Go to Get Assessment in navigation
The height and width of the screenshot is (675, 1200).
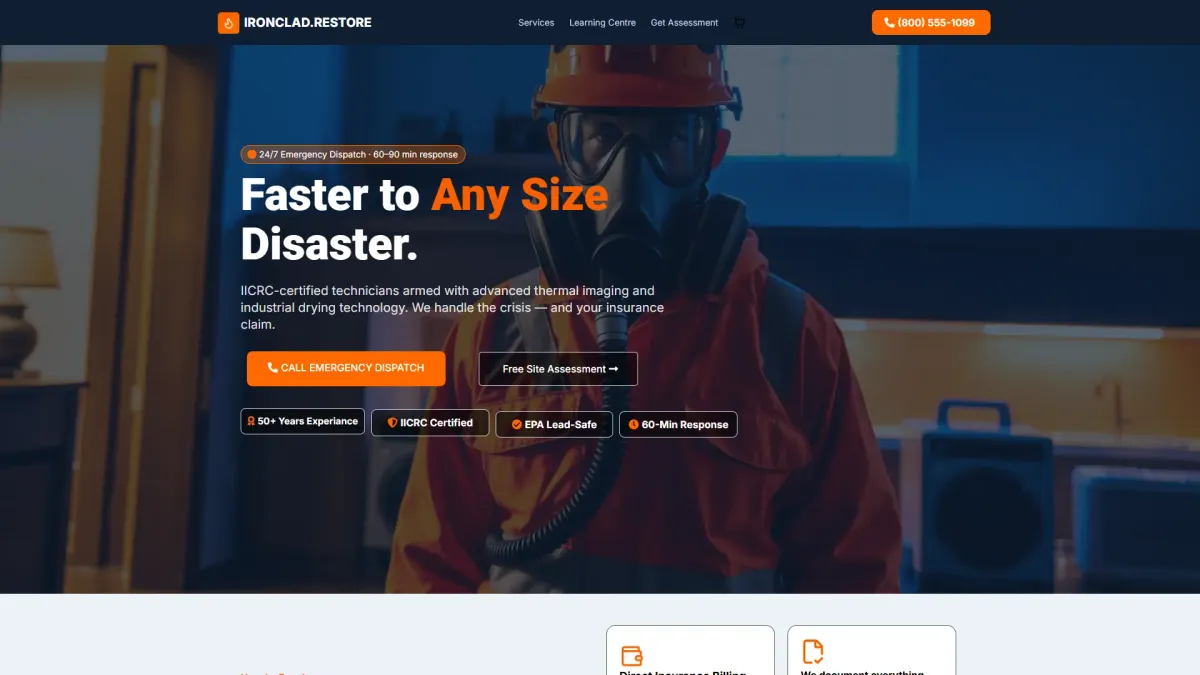[684, 23]
